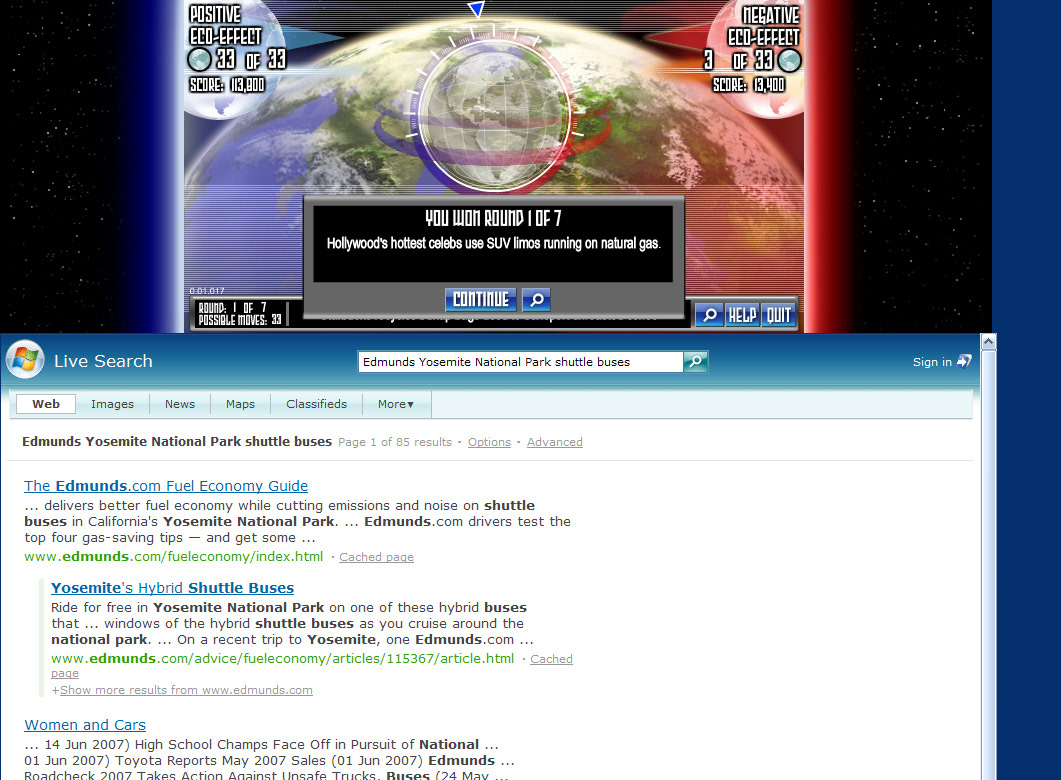Viewport: 1061px width, 780px height.
Task: Click the negative score 13,400 text
Action: (749, 85)
